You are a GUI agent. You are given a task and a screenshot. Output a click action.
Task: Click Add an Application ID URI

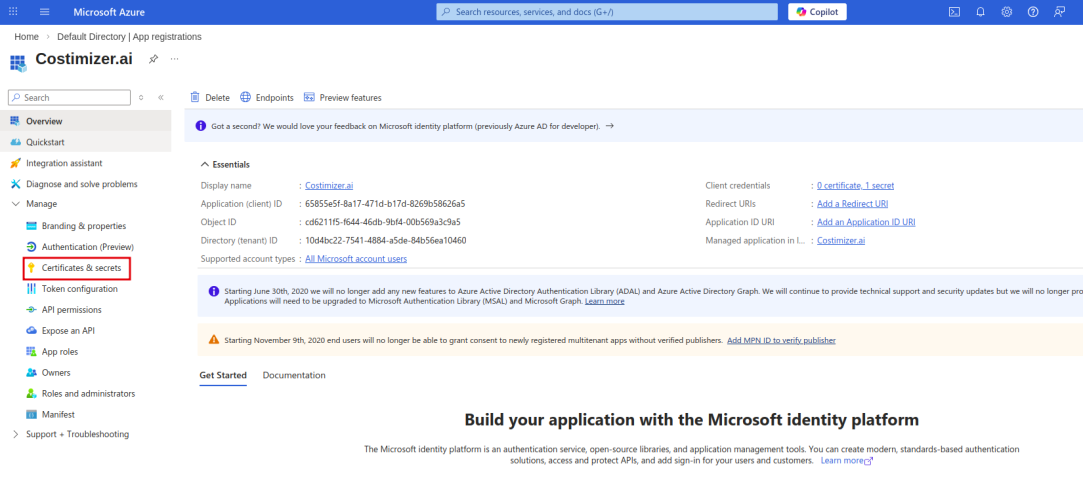tap(866, 222)
